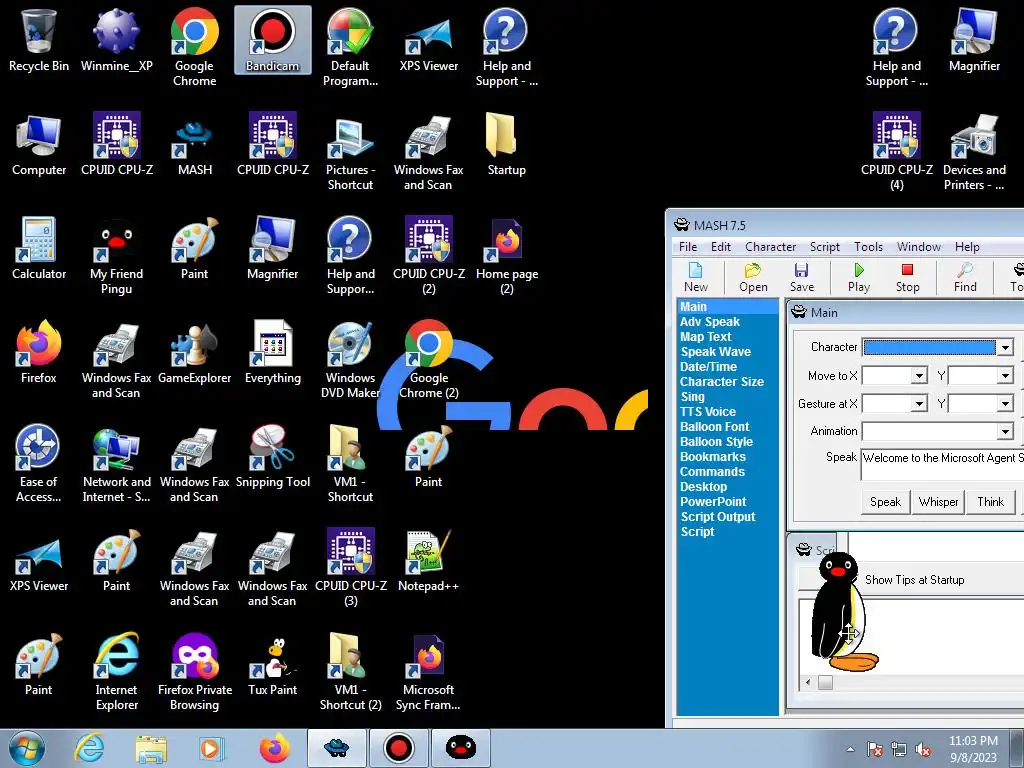The image size is (1024, 768).
Task: Click the Save floppy icon in MASH toolbar
Action: pyautogui.click(x=801, y=277)
